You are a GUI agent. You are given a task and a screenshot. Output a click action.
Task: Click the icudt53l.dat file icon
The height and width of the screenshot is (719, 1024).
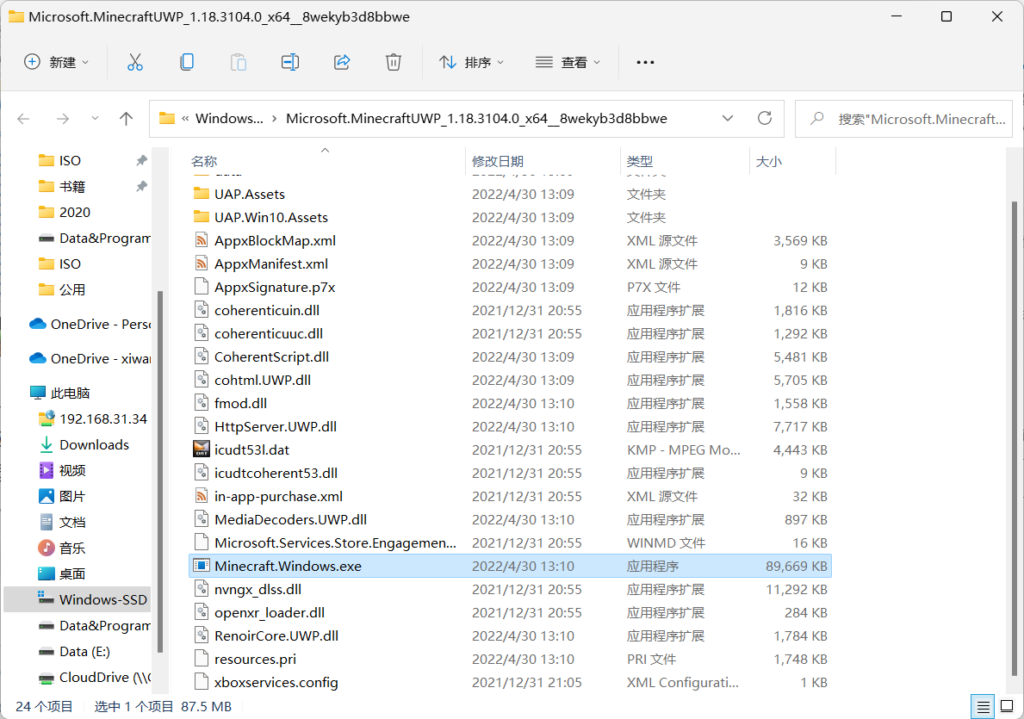pyautogui.click(x=201, y=450)
